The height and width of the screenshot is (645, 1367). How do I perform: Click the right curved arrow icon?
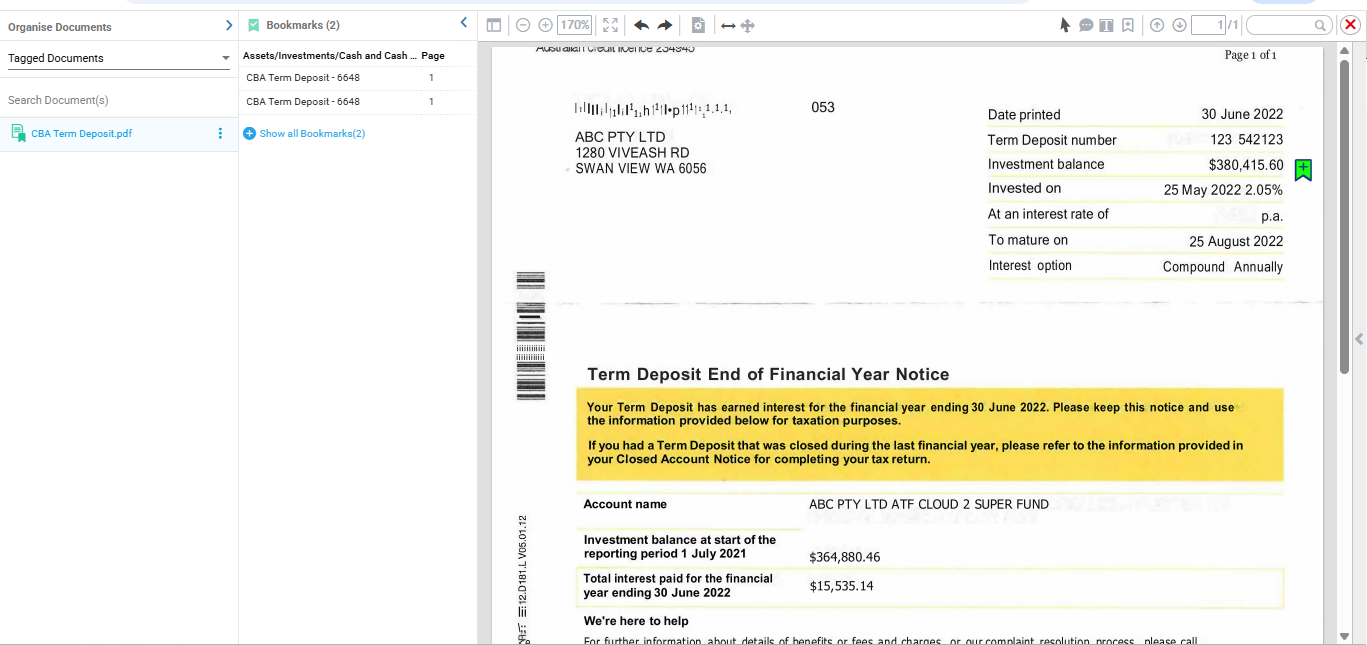[x=664, y=25]
